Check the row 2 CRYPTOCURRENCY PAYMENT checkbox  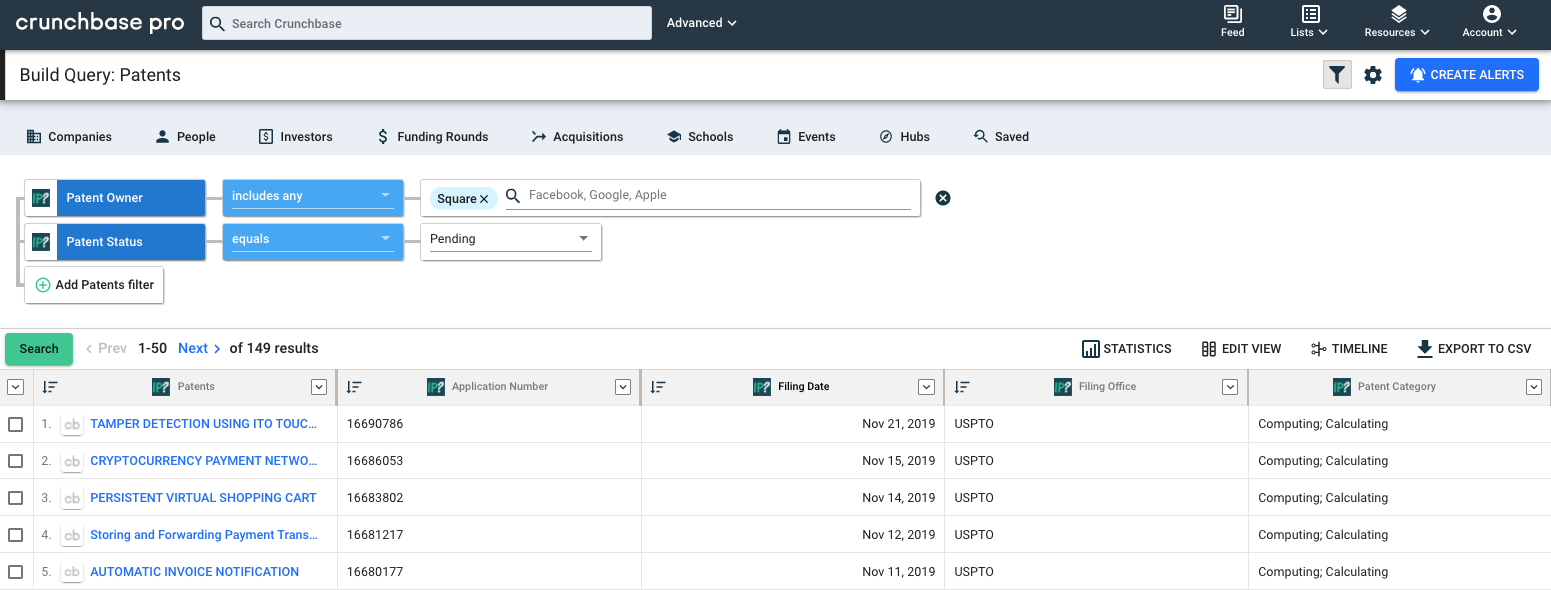pos(15,461)
